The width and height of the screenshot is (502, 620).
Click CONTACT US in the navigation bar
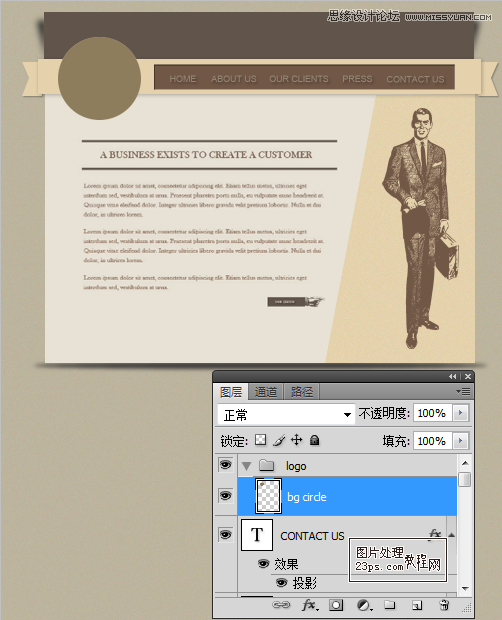[415, 79]
